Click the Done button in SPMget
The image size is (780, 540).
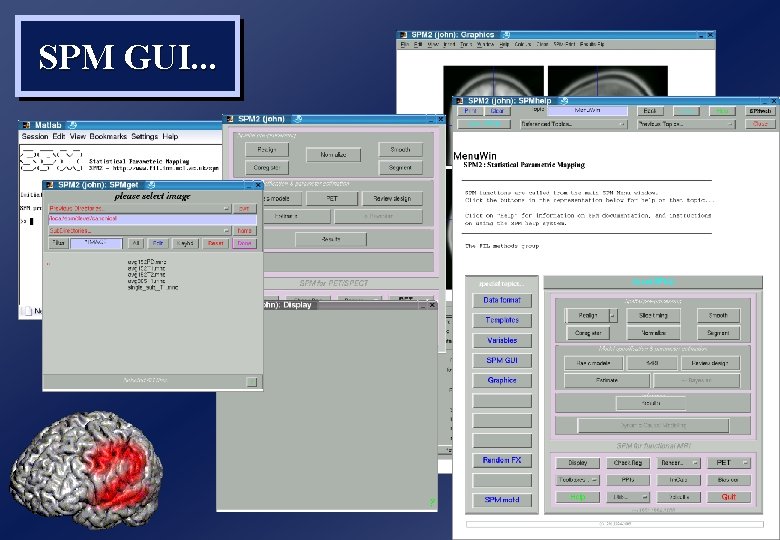[244, 243]
